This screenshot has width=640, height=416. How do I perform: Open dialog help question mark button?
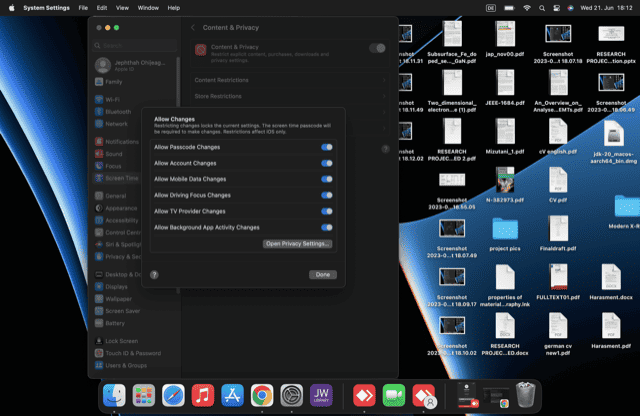coord(154,275)
